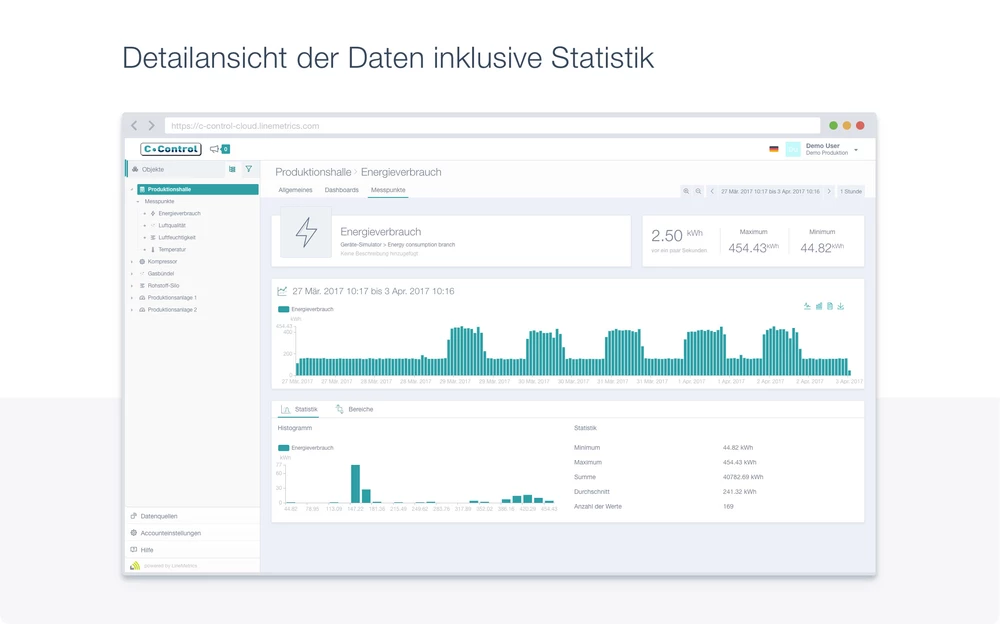This screenshot has width=1000, height=624.
Task: Toggle Energieverbrauch series in histogram legend
Action: [306, 448]
